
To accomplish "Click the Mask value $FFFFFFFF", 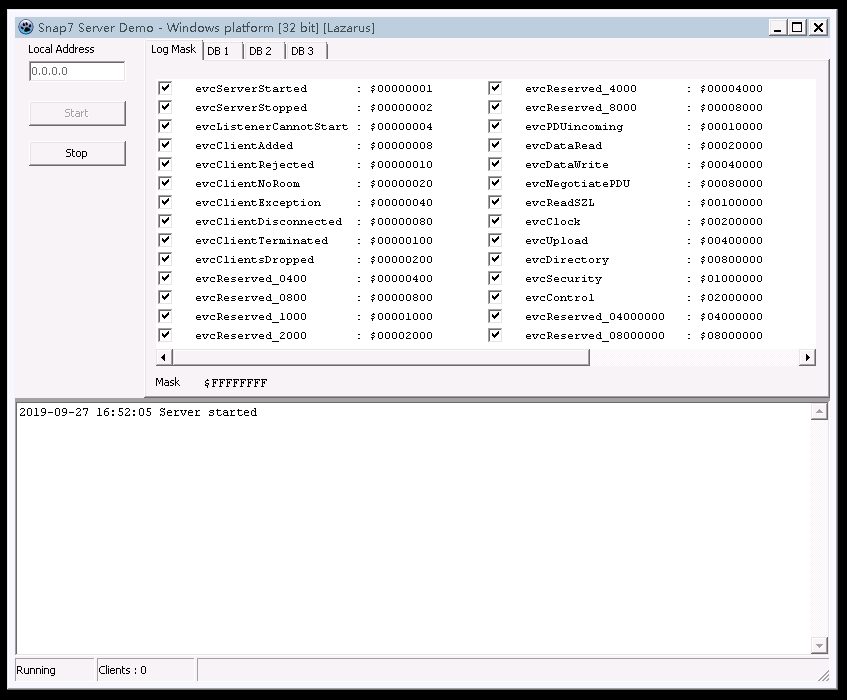I will point(236,383).
